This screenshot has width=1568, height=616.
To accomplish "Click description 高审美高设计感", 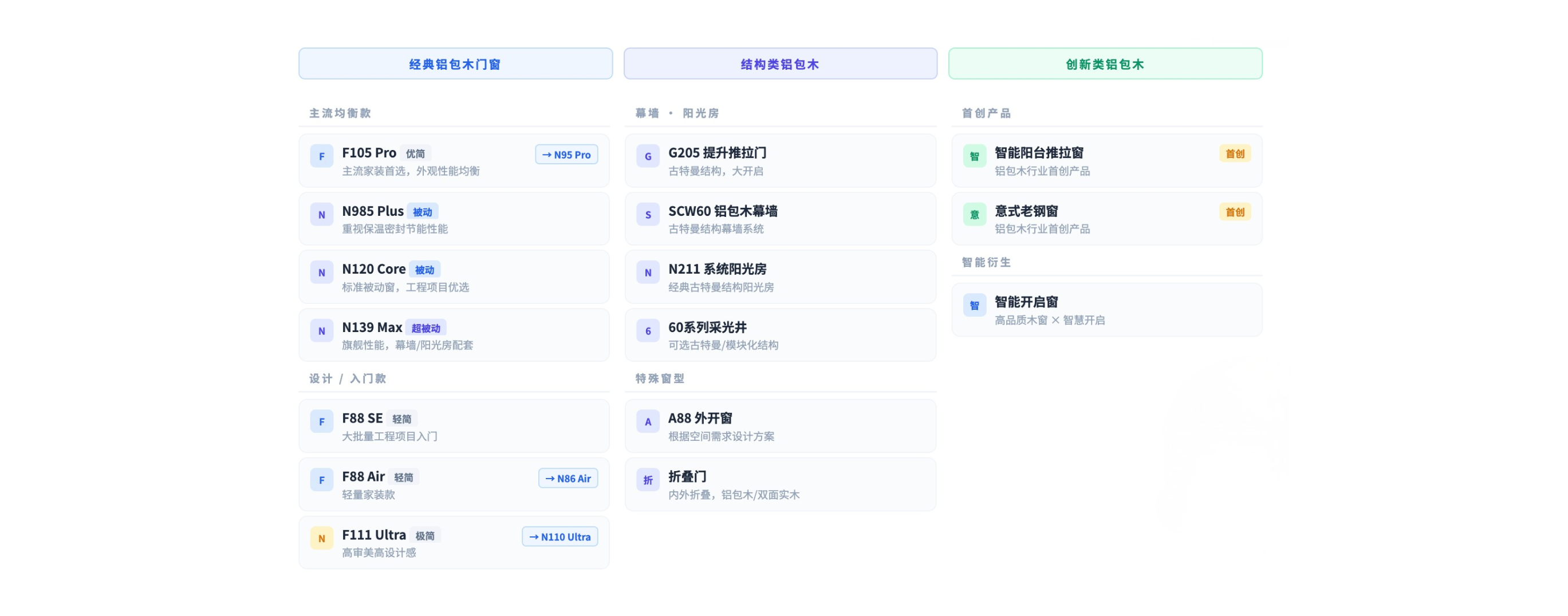I will (379, 552).
